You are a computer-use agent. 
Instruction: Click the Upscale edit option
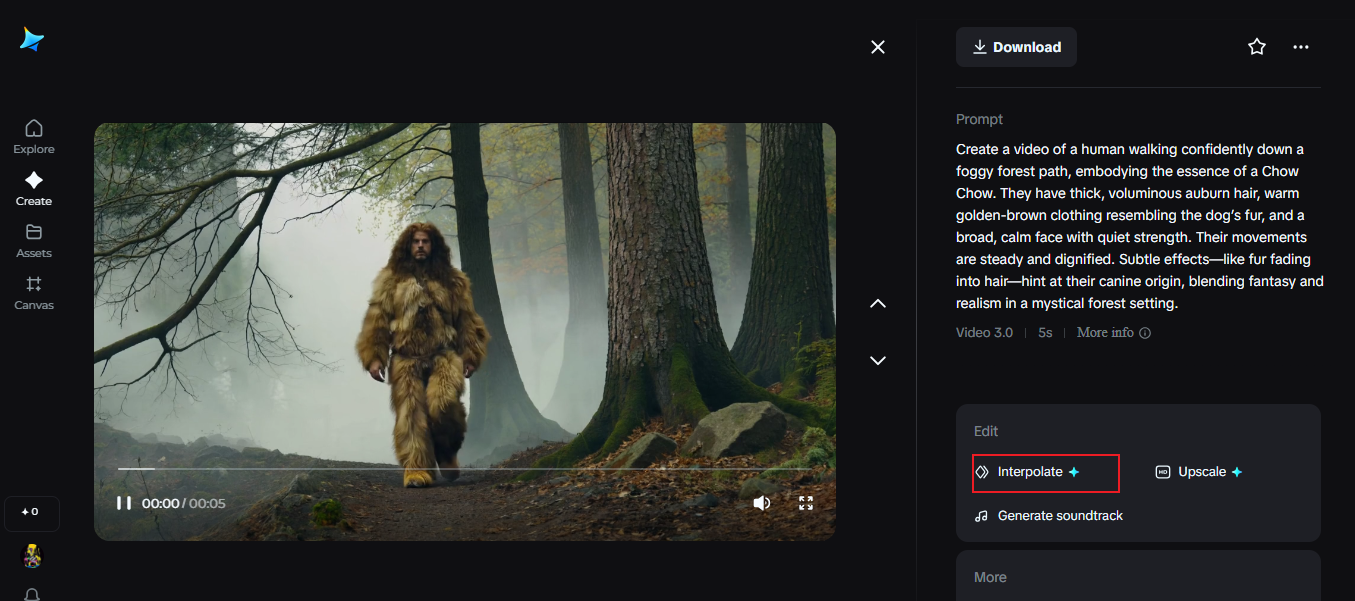(x=1199, y=472)
